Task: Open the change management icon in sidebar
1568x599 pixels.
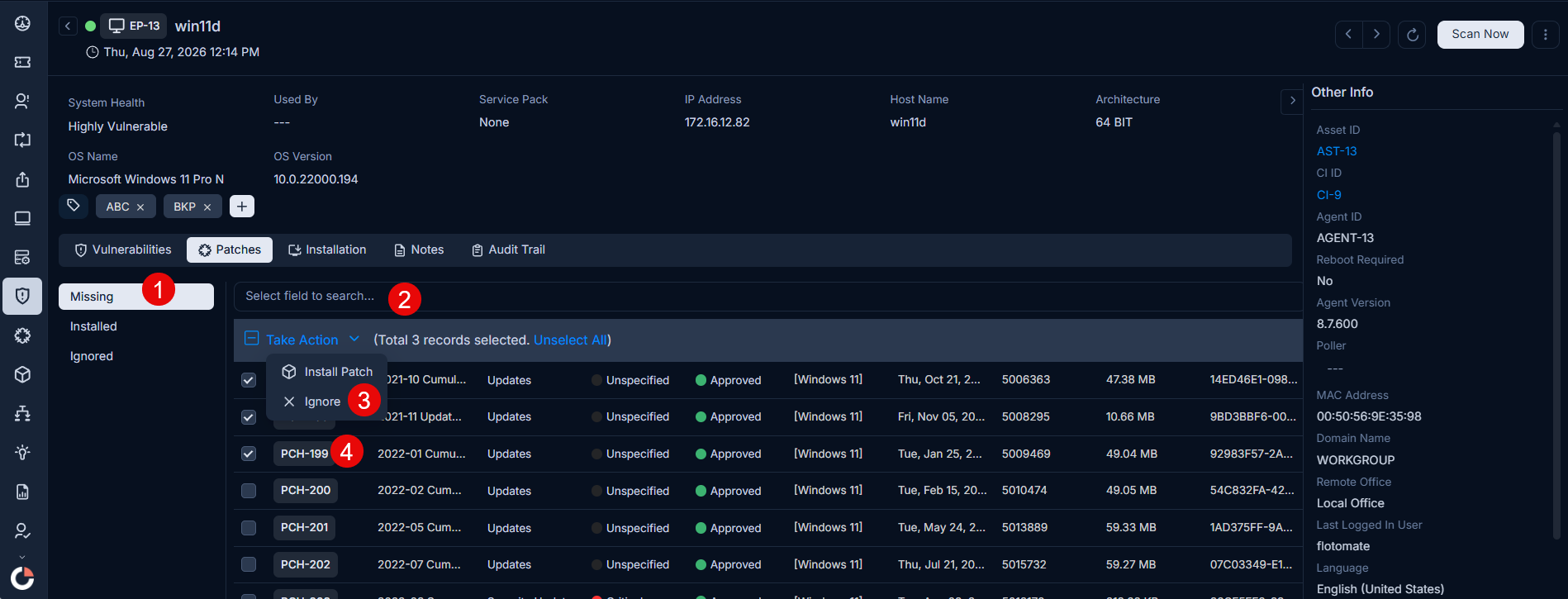Action: point(22,140)
